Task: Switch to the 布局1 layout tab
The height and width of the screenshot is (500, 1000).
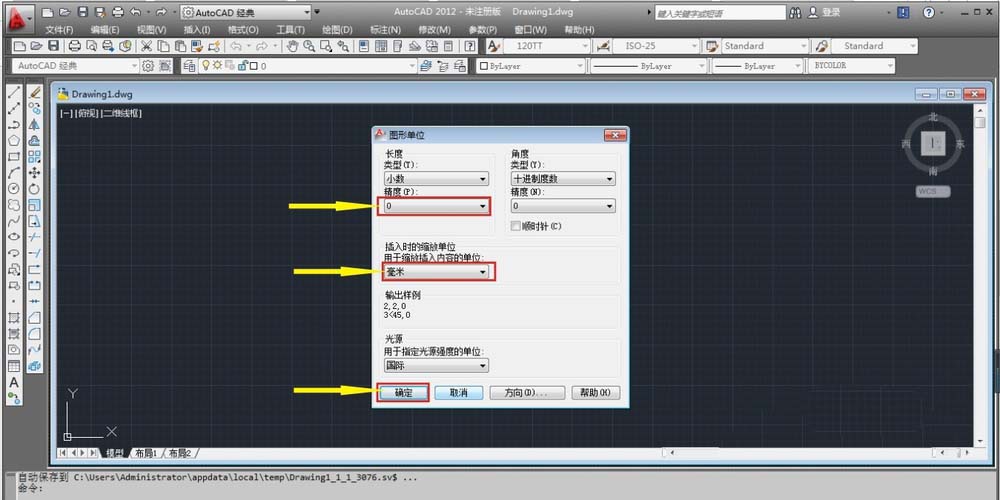Action: coord(147,453)
